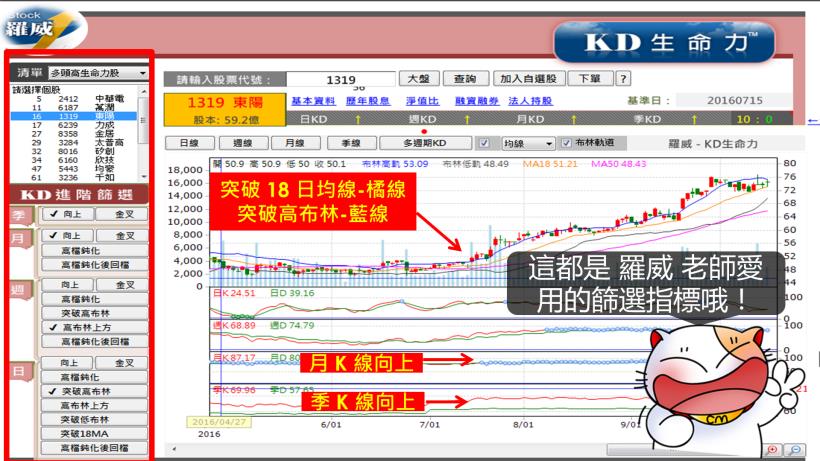The width and height of the screenshot is (820, 461).
Task: Toggle 日 section 高檔鈍化 filter
Action: coord(95,377)
